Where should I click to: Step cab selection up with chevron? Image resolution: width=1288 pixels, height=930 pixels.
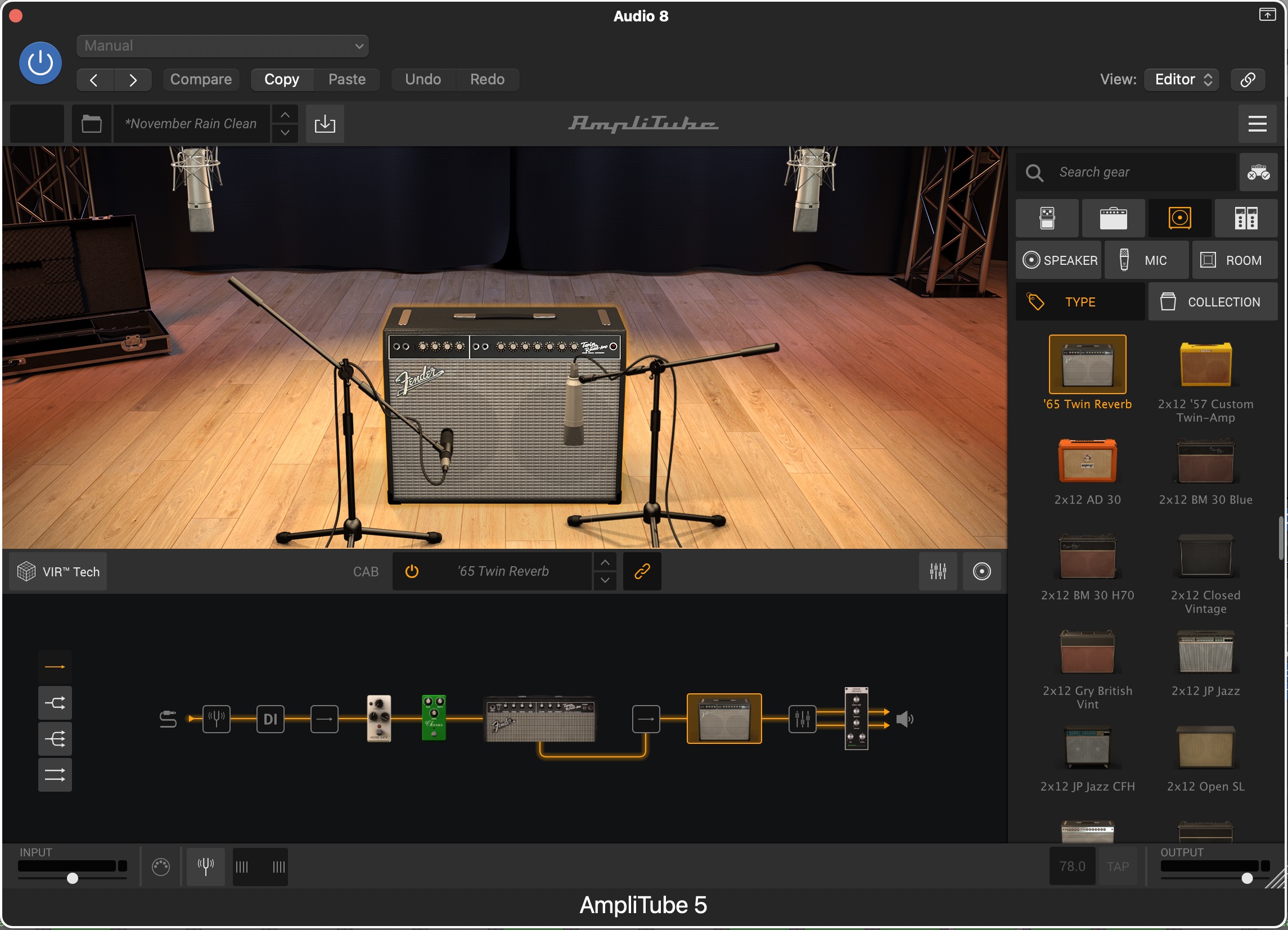605,563
